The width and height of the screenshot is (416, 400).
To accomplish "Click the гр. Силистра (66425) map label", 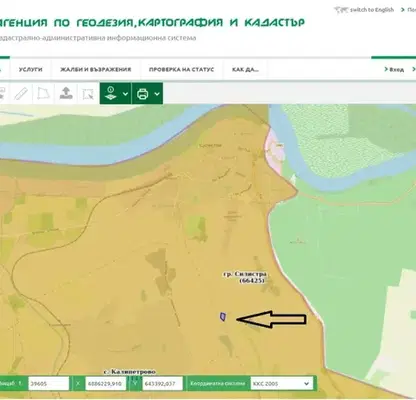I will (245, 277).
